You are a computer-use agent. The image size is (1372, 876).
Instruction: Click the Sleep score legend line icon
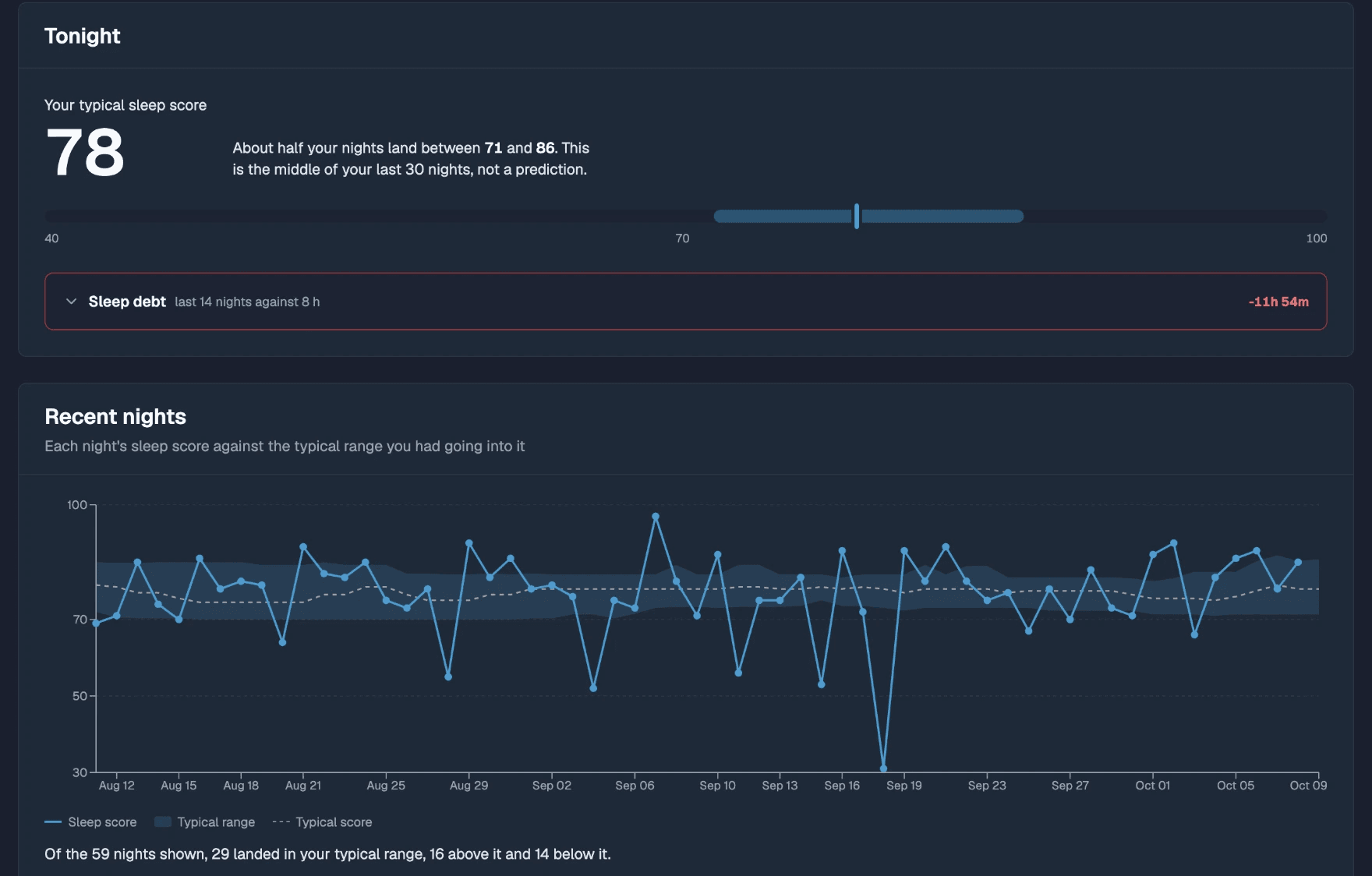point(53,822)
